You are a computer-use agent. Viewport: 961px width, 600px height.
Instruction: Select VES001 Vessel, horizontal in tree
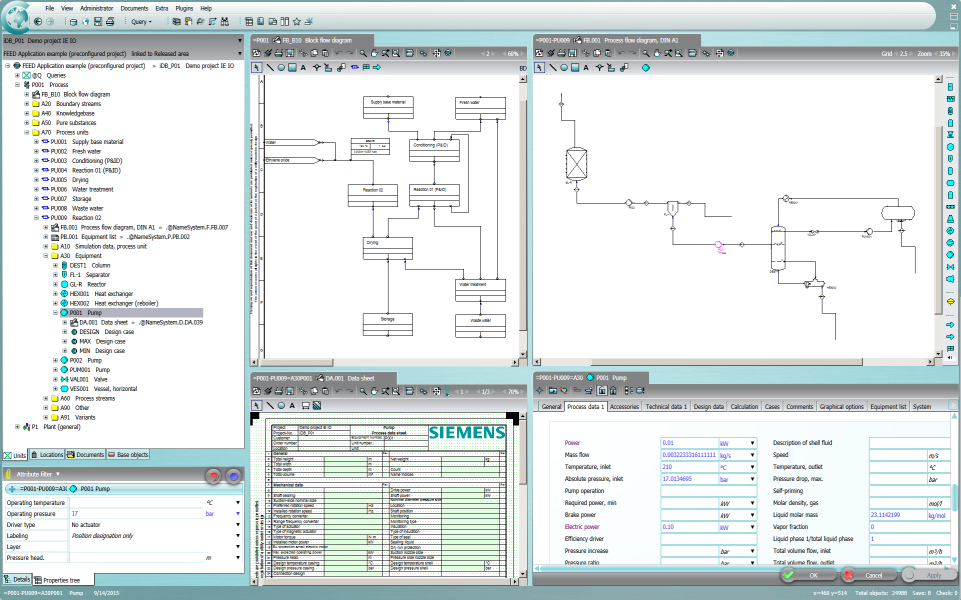point(98,389)
